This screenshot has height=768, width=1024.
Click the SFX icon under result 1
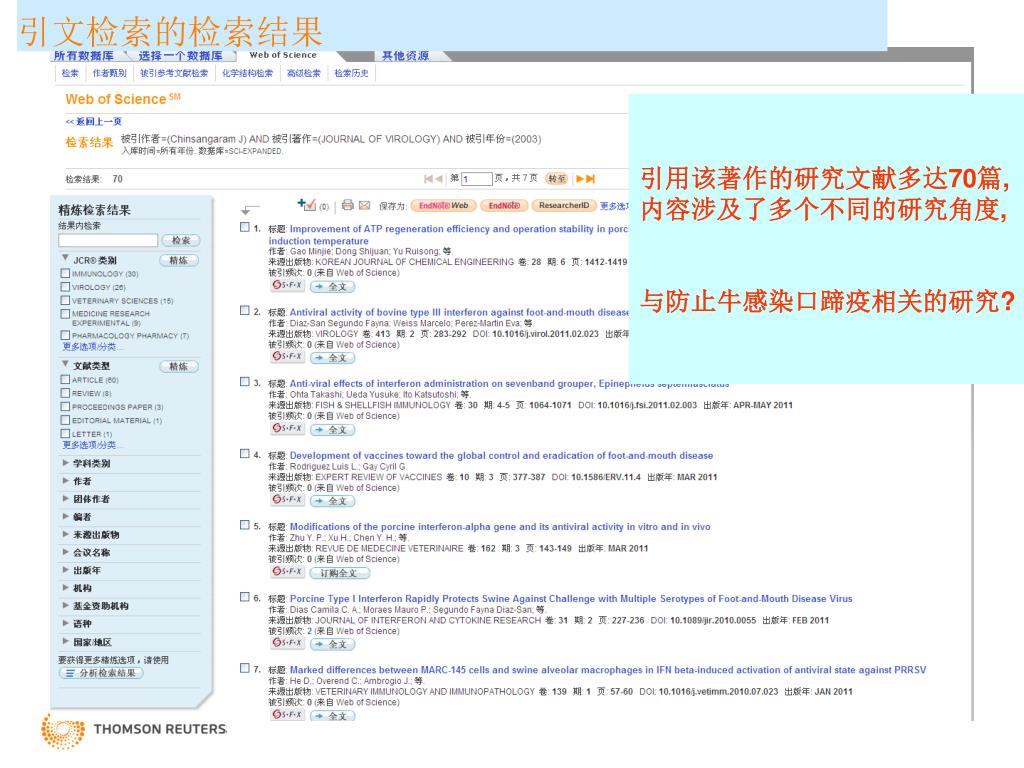pos(287,285)
